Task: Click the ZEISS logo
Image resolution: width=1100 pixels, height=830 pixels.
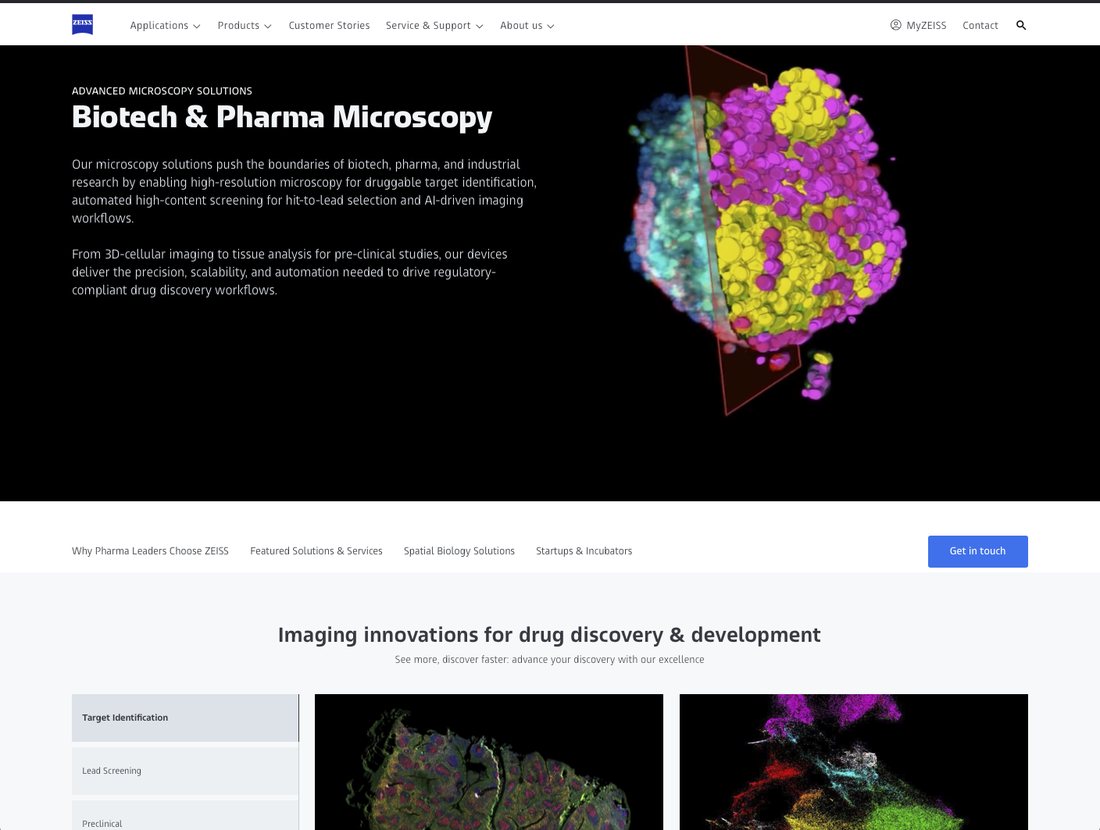Action: tap(82, 25)
